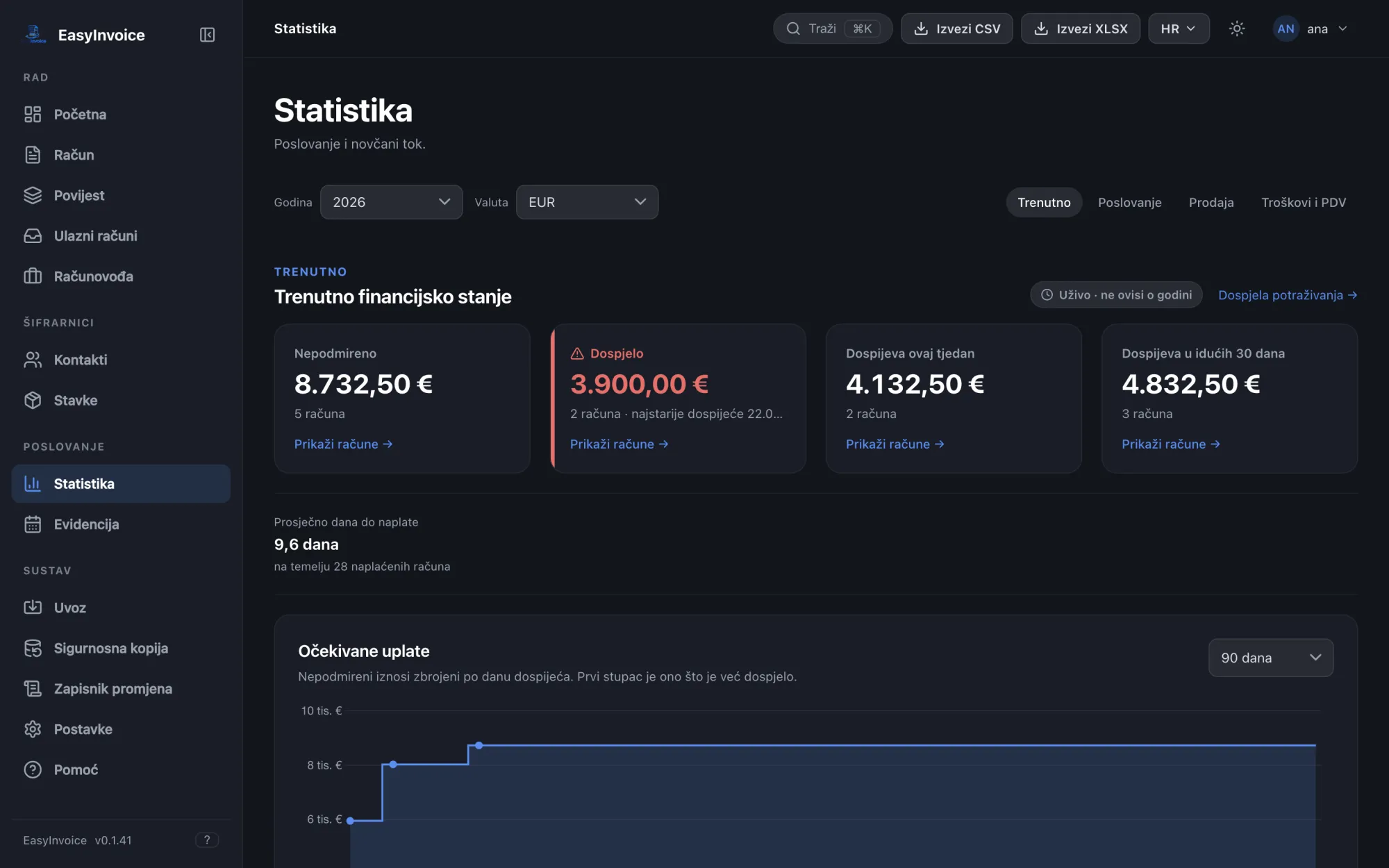Click the 9,6 dana value
Image resolution: width=1389 pixels, height=868 pixels.
pos(306,544)
